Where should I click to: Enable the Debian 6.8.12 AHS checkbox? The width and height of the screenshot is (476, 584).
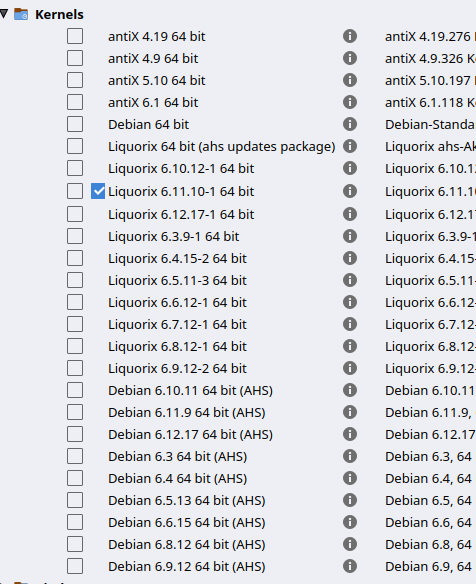[75, 544]
